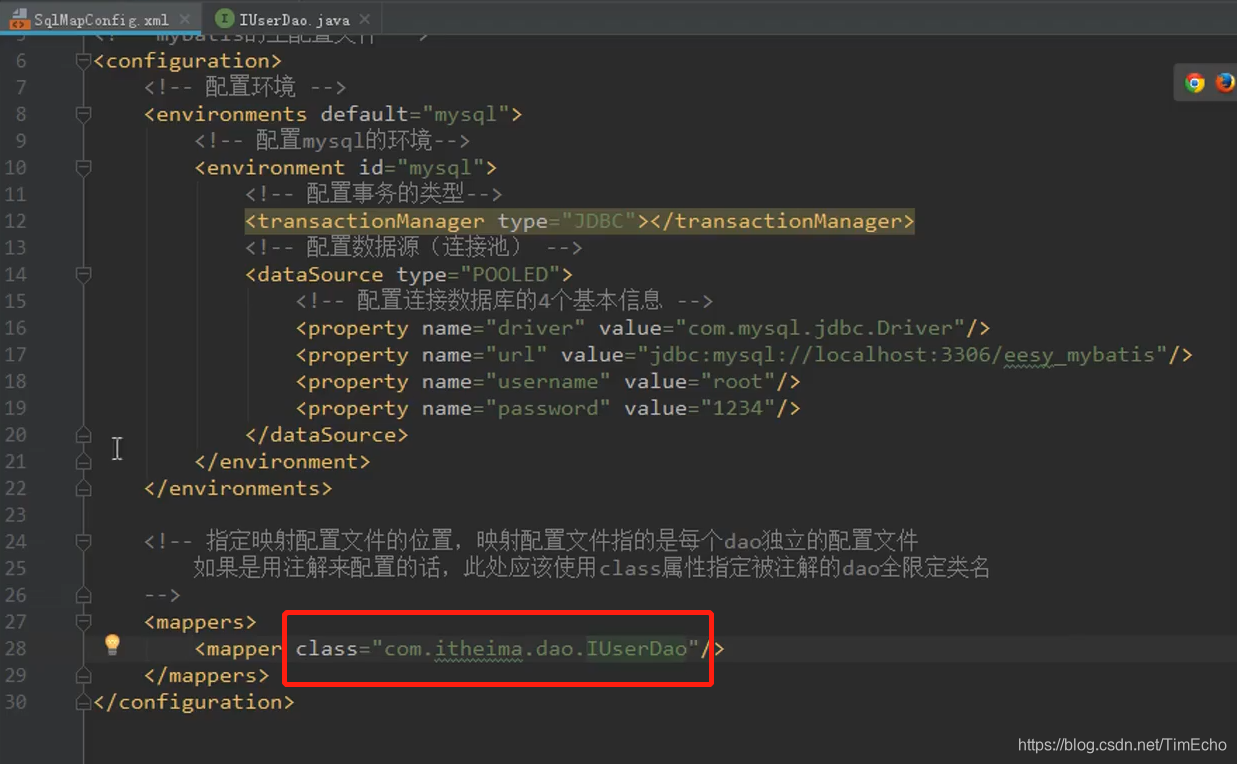Collapse fold marker at closing mappers line 29
Image resolution: width=1237 pixels, height=764 pixels.
click(83, 675)
